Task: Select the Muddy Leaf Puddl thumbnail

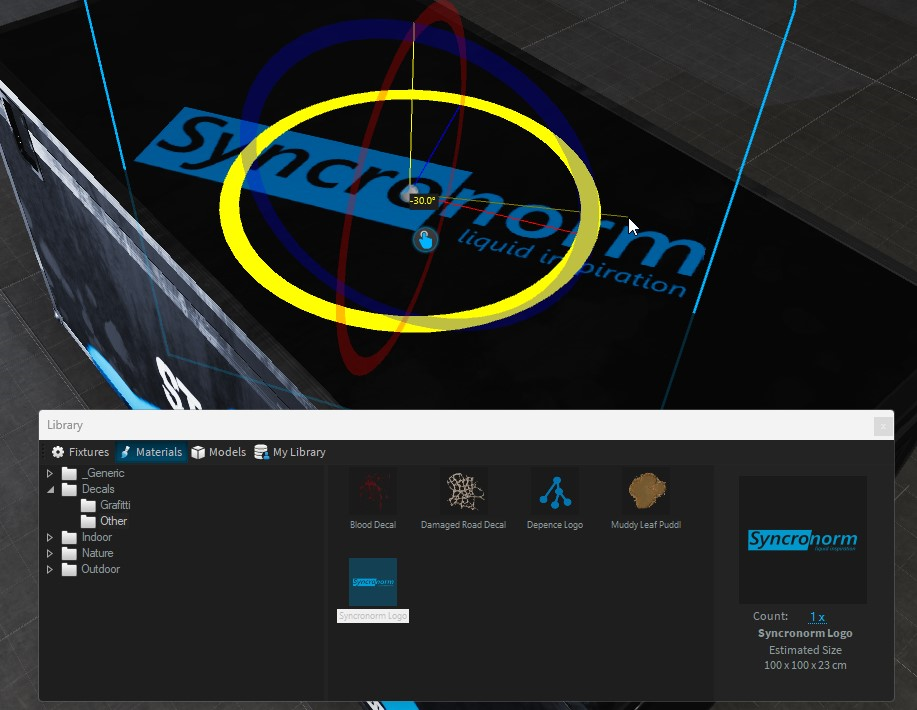Action: [646, 491]
